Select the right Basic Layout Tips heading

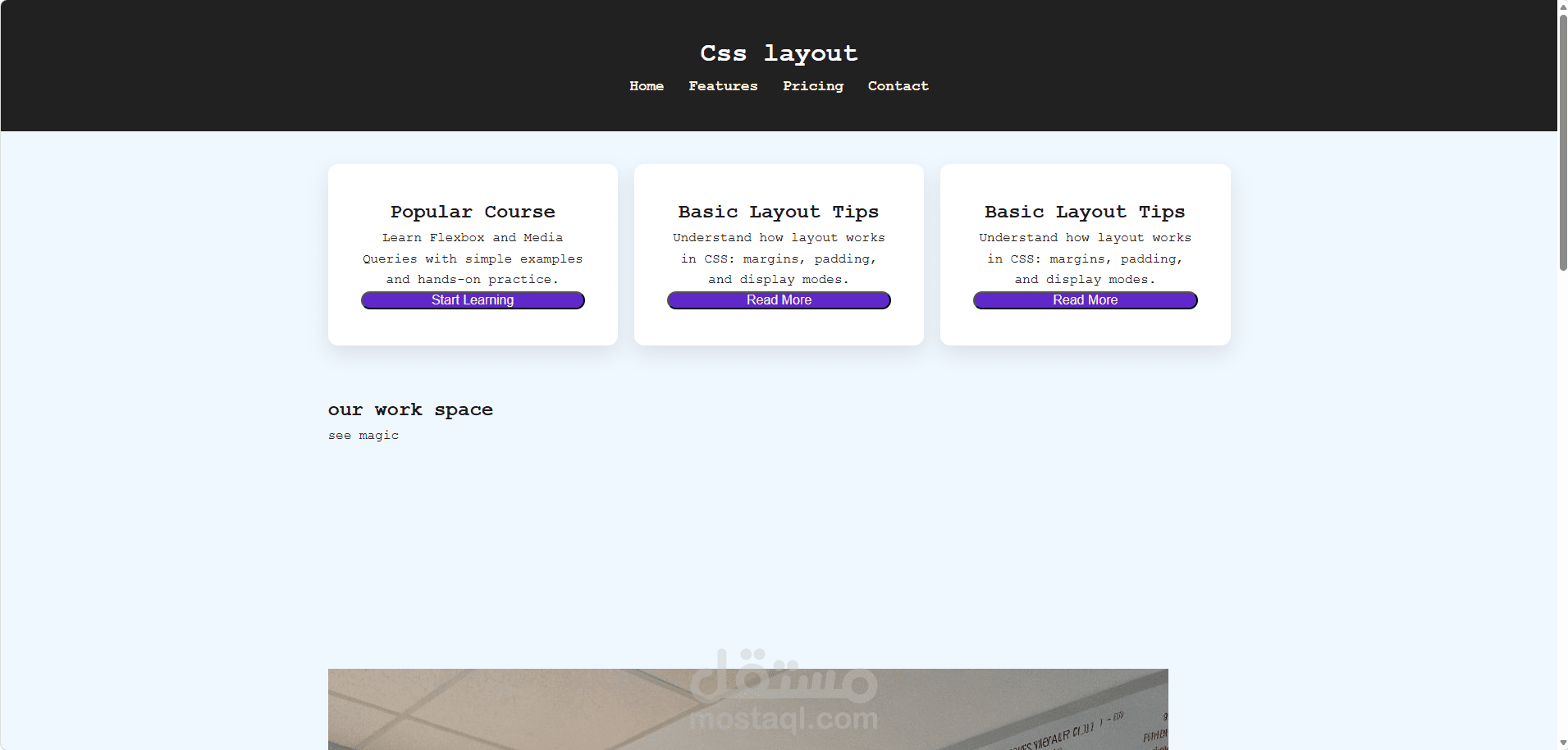(x=1085, y=211)
